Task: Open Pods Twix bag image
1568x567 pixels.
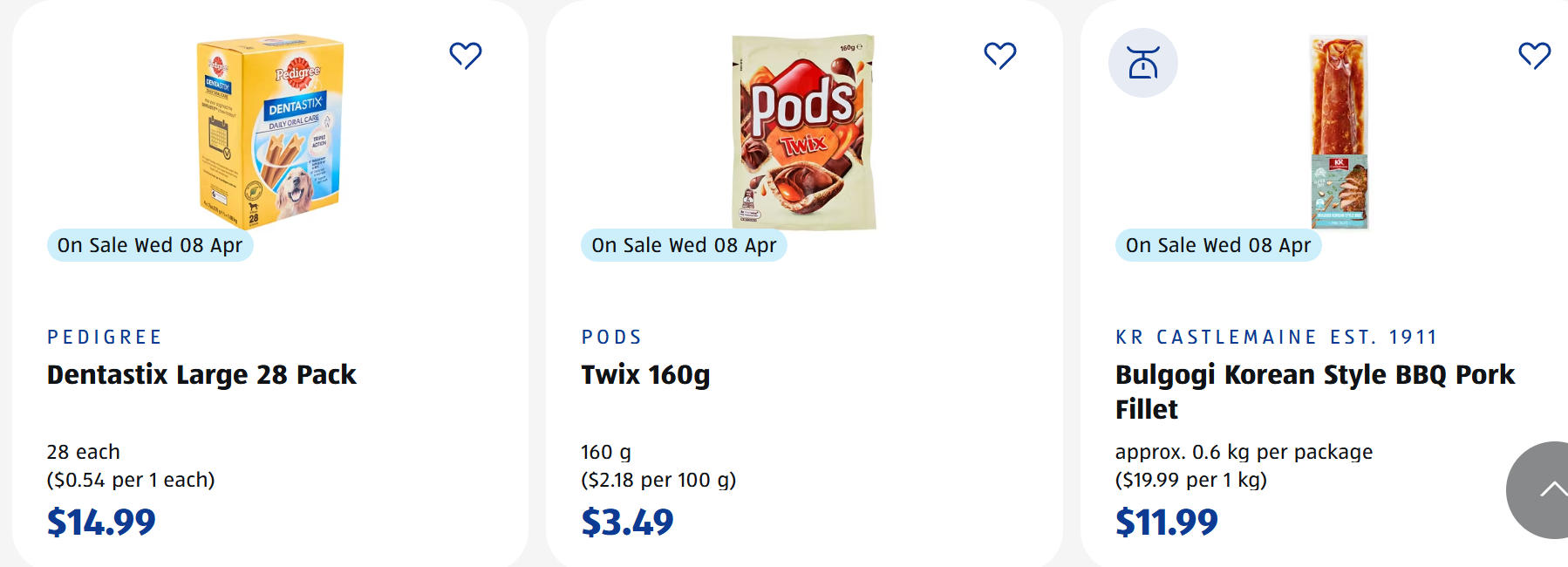Action: [803, 131]
